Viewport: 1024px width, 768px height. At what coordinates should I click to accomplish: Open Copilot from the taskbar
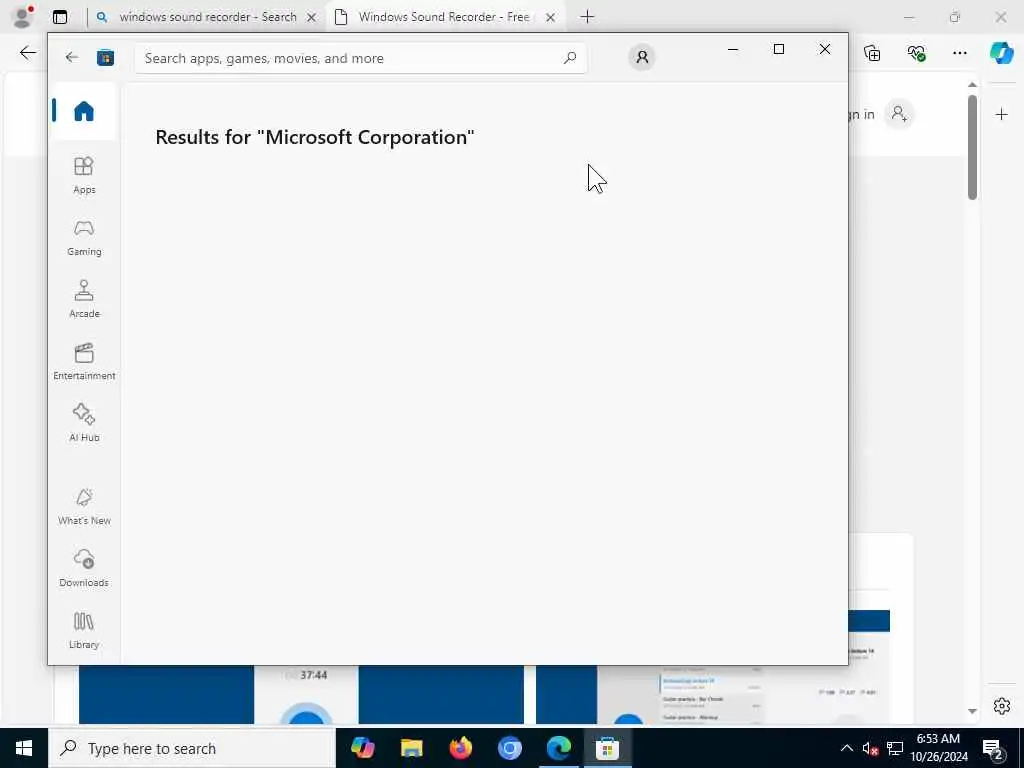(362, 748)
